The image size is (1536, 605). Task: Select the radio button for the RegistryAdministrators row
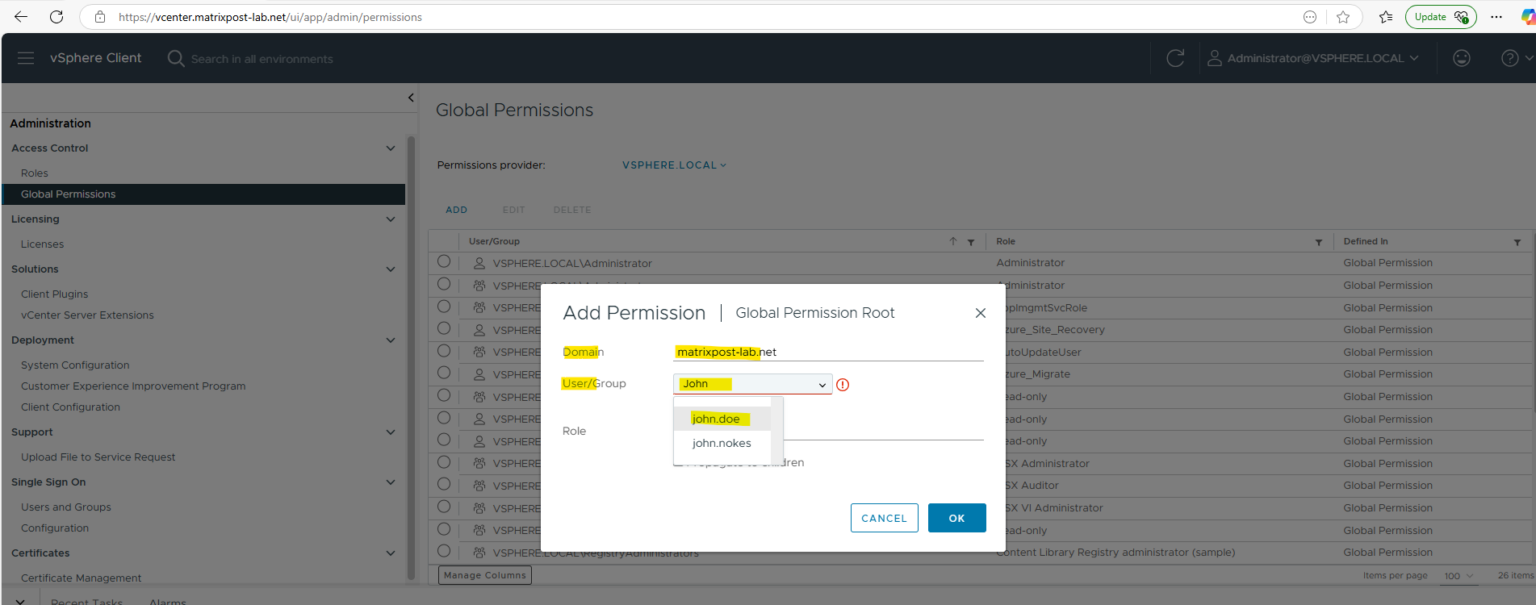coord(444,552)
